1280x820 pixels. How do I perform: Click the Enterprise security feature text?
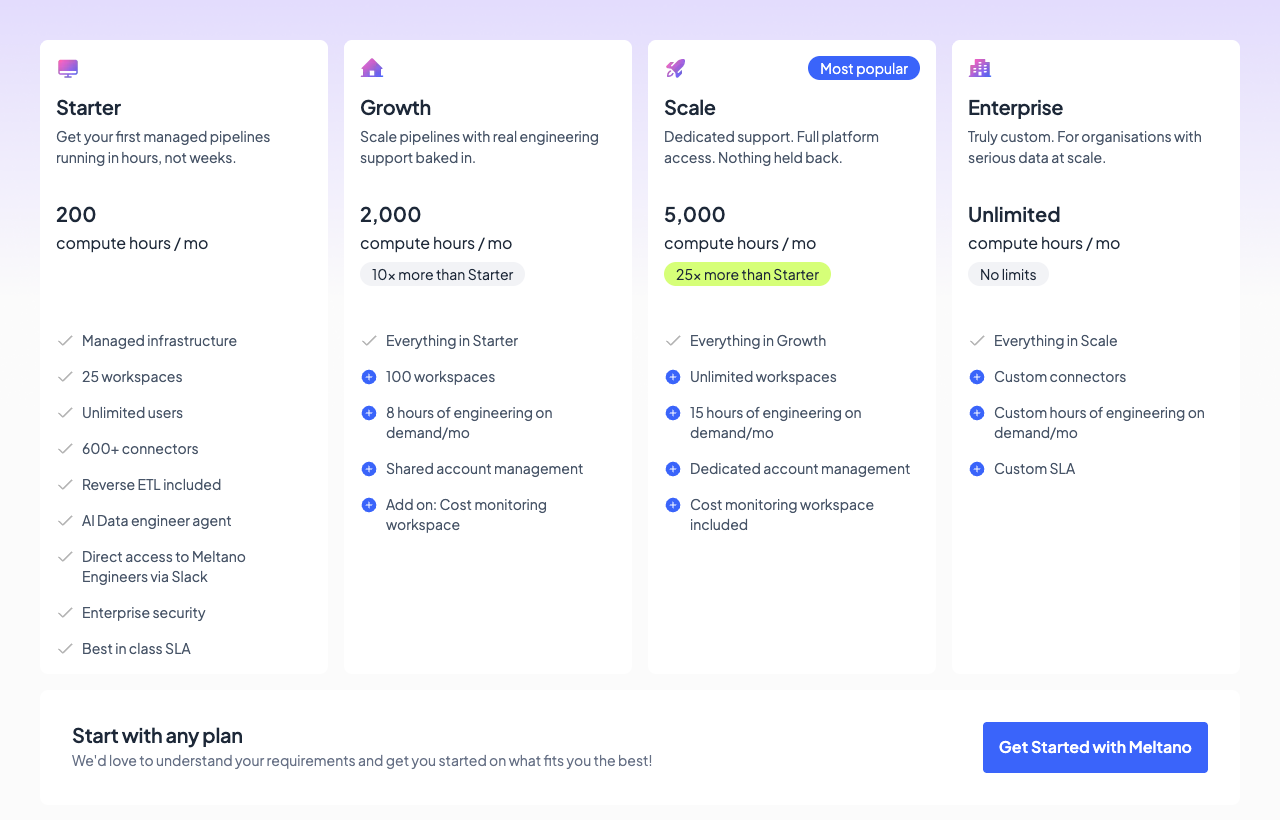[x=143, y=613]
